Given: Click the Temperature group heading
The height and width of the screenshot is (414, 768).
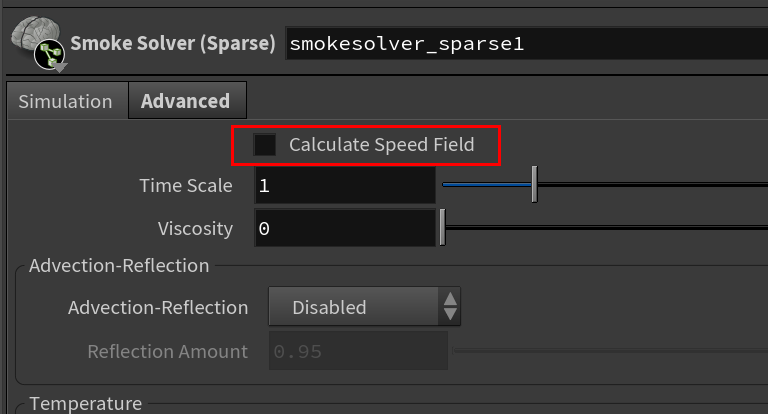Looking at the screenshot, I should click(86, 404).
